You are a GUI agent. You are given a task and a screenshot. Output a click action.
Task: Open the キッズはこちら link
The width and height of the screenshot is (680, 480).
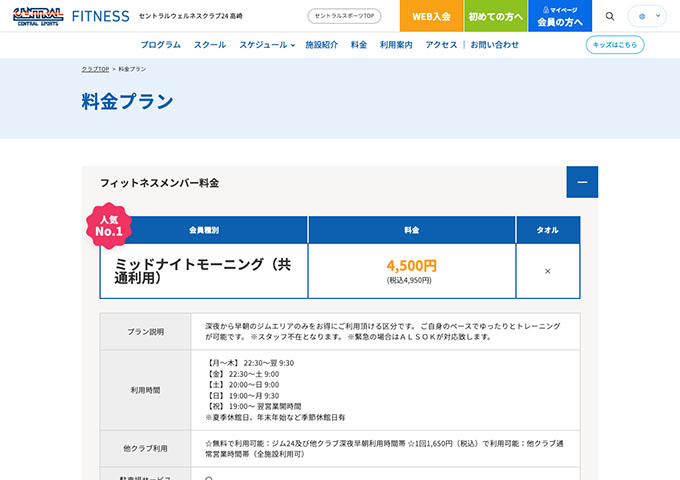pyautogui.click(x=614, y=45)
